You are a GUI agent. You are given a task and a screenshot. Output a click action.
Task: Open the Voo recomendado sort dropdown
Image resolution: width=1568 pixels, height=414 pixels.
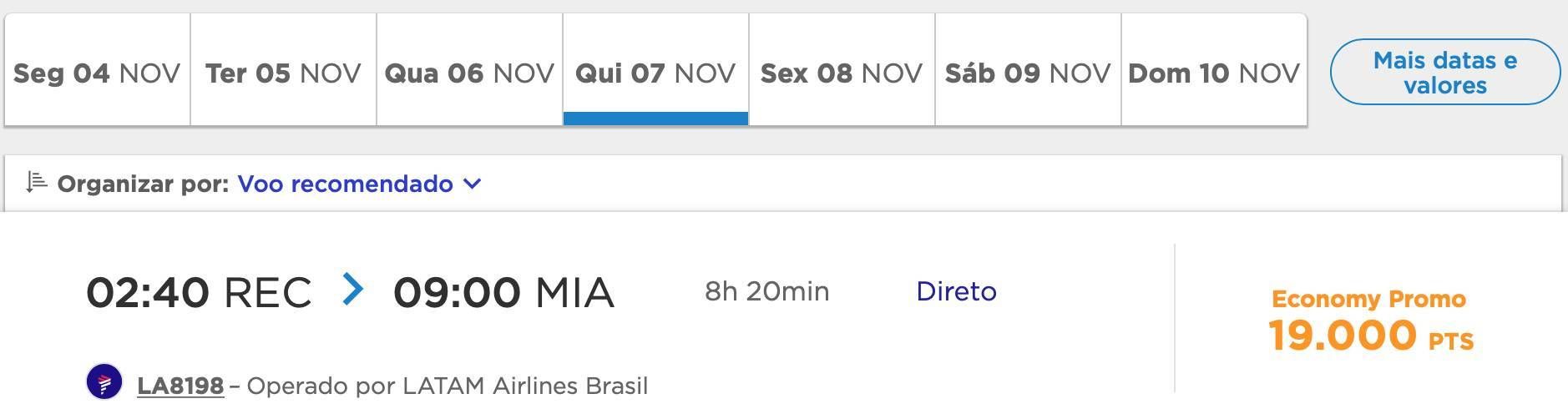(359, 184)
